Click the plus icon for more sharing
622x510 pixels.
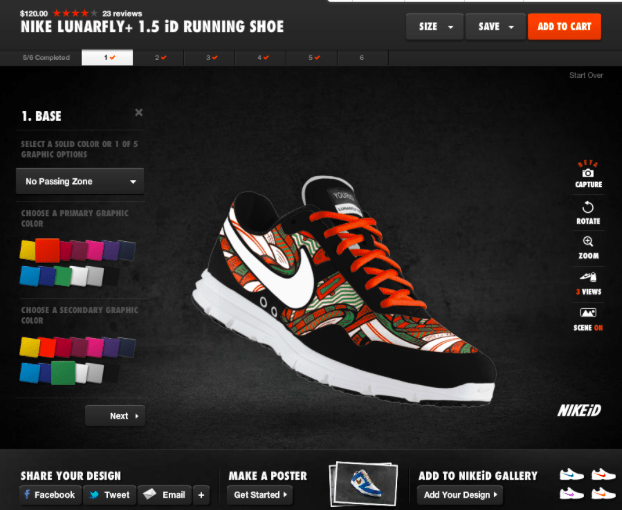[x=201, y=494]
